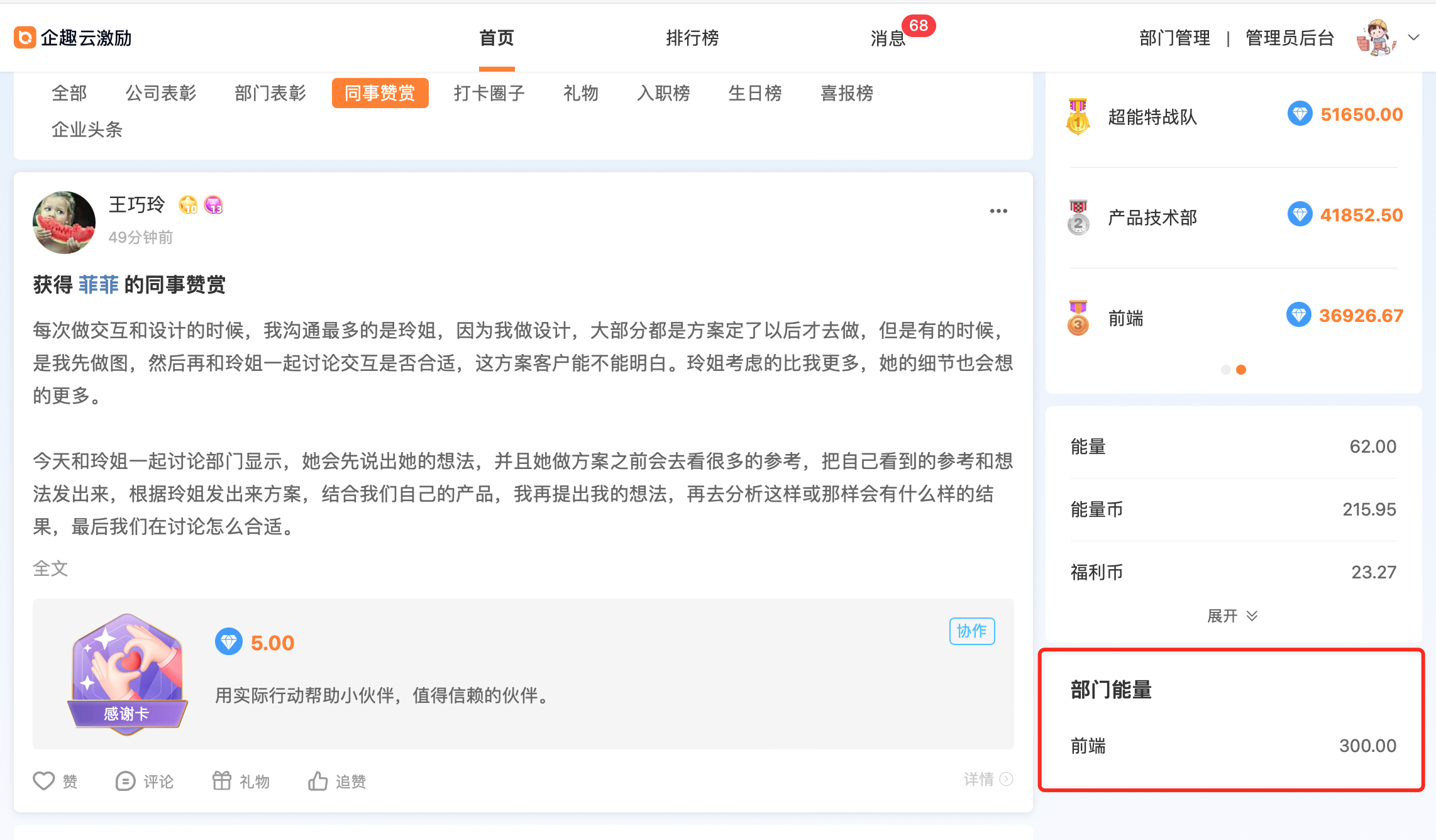Toggle the 同事赞赏 filter
The width and height of the screenshot is (1436, 840).
380,93
